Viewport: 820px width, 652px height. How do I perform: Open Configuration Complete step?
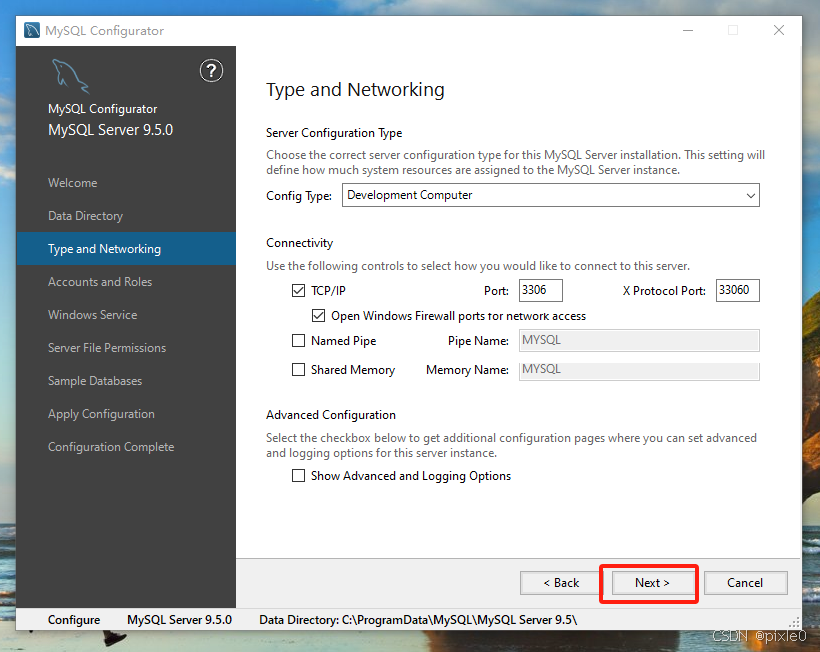111,447
